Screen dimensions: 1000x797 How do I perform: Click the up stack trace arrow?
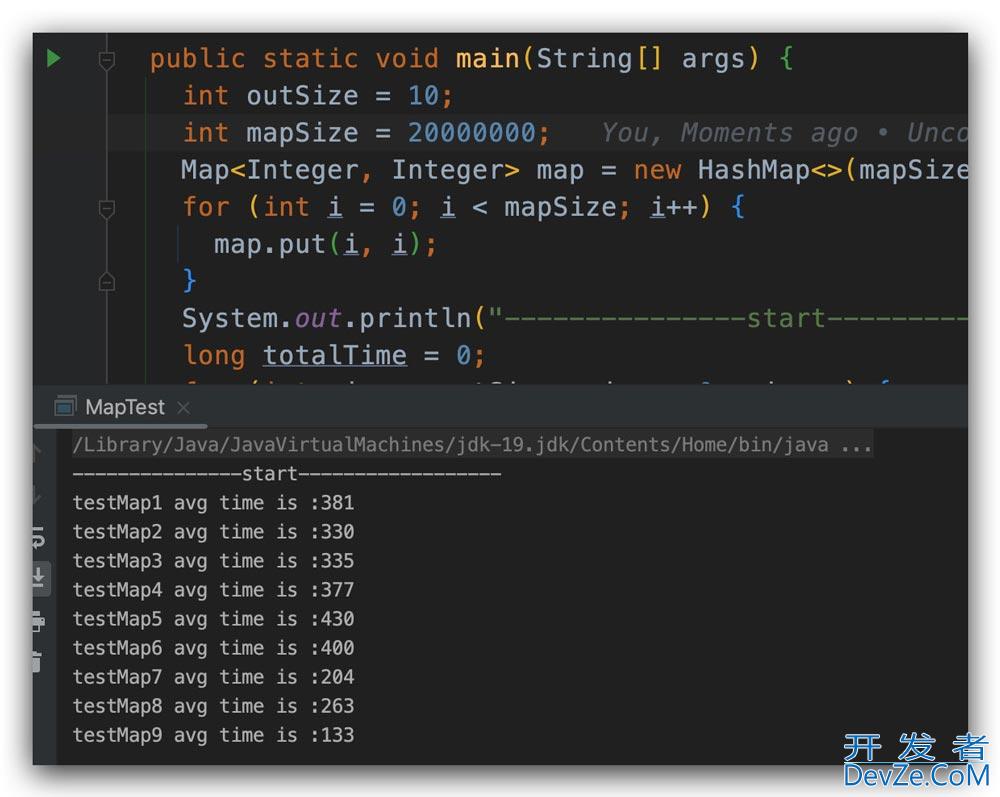(38, 452)
